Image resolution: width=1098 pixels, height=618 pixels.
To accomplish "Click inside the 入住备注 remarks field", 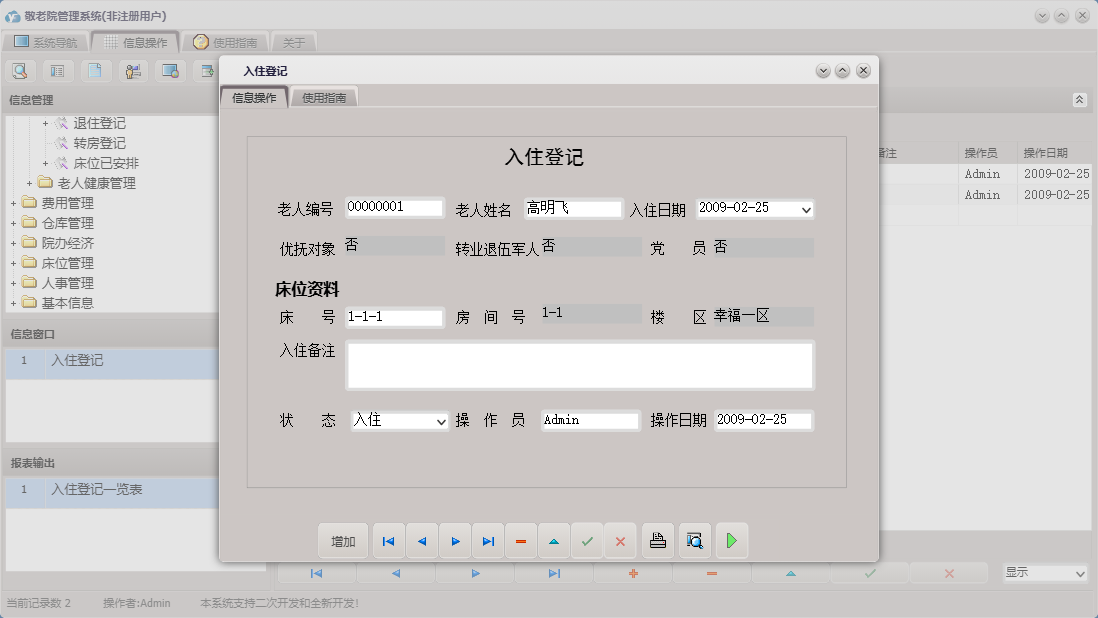I will (580, 365).
